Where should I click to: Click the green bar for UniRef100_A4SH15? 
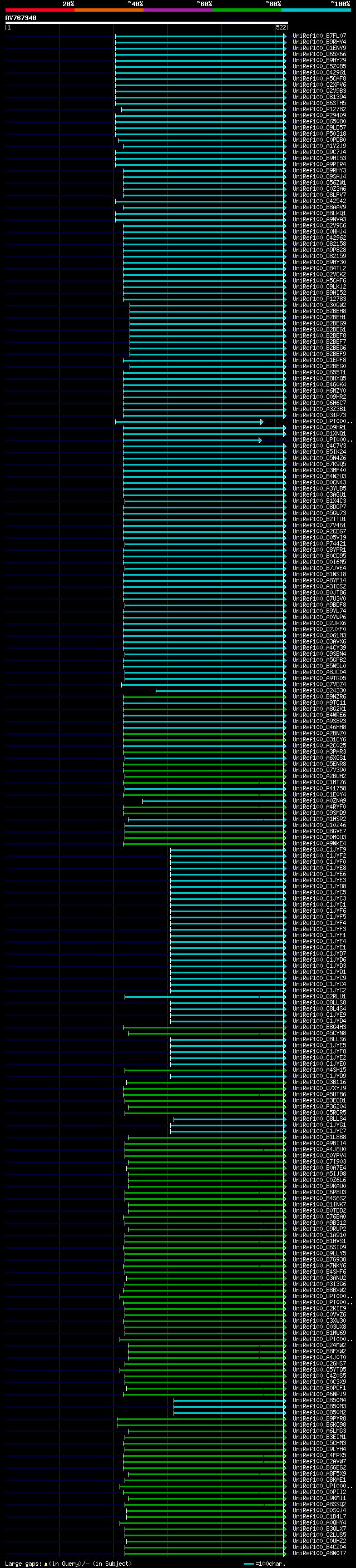coord(205,1070)
